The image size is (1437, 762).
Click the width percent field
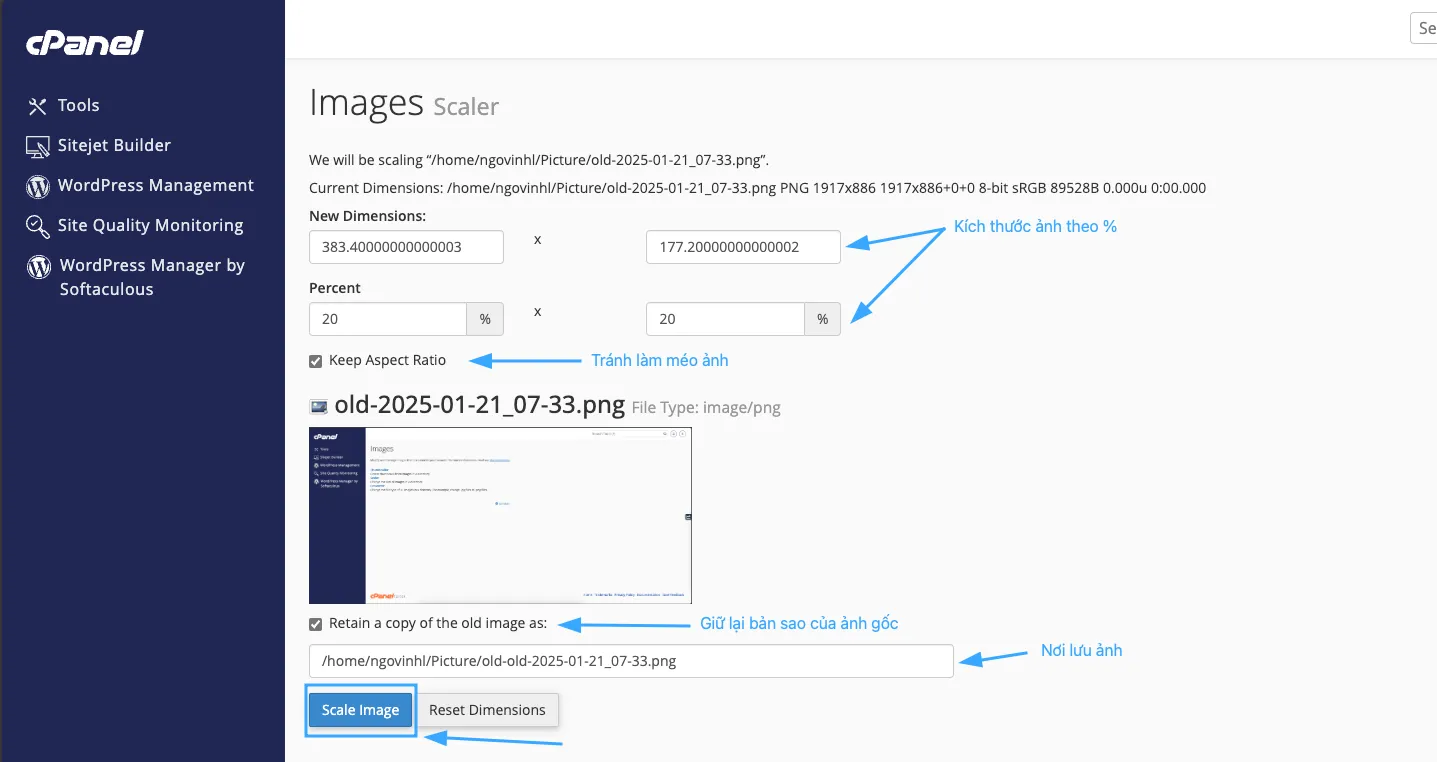[x=388, y=319]
